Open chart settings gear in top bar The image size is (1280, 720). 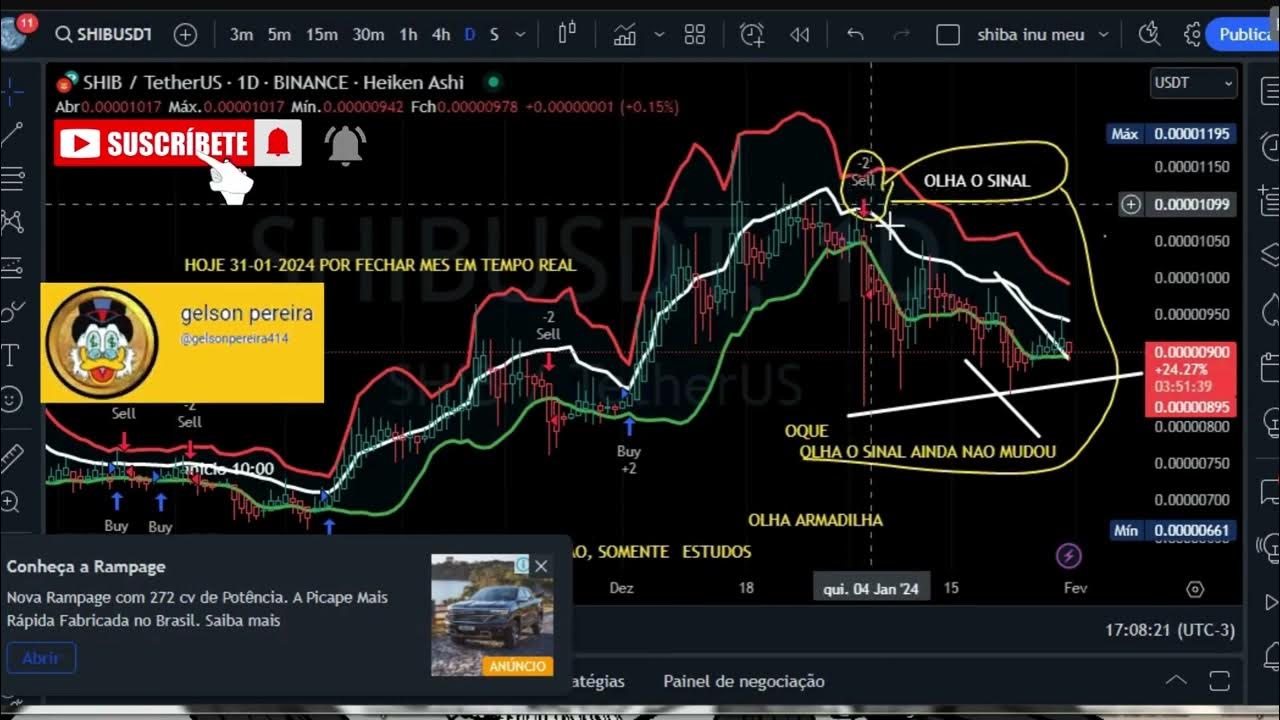click(1192, 35)
